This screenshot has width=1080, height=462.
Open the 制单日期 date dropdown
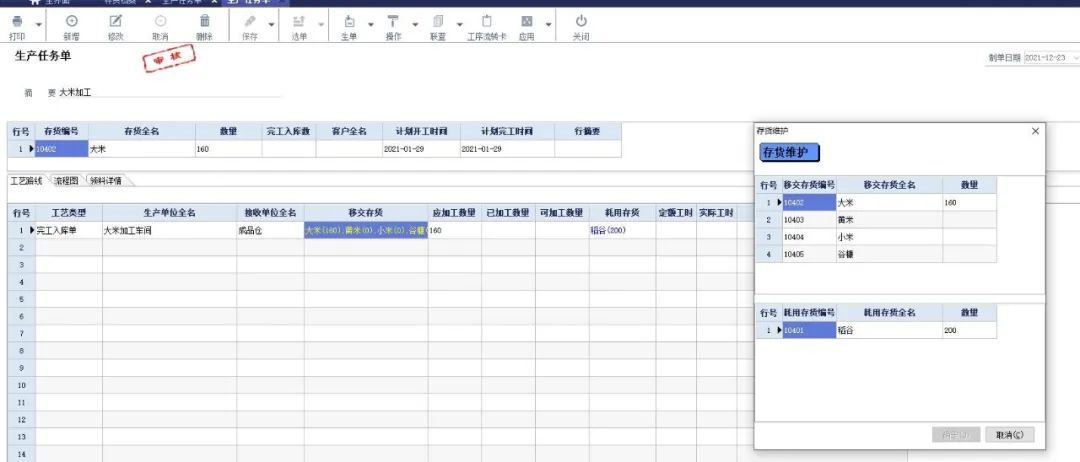click(1074, 58)
